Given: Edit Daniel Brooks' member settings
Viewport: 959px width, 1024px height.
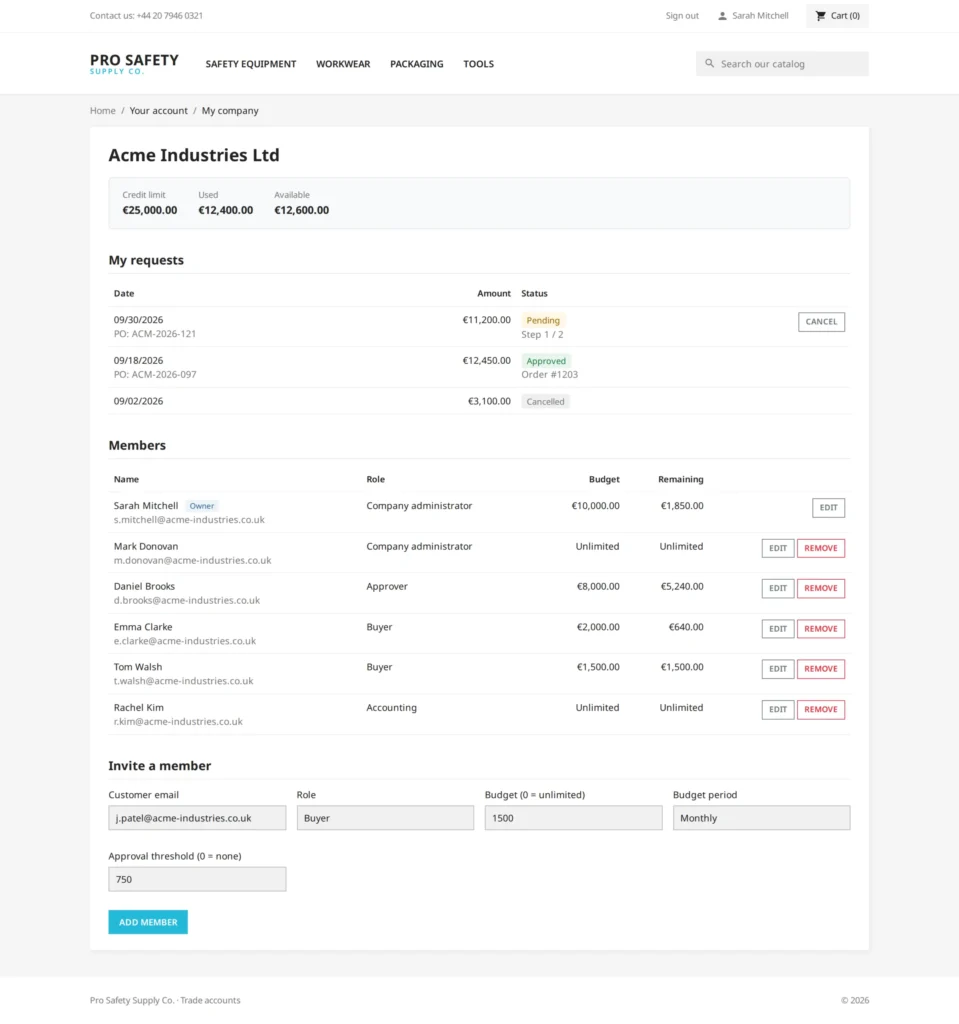Looking at the screenshot, I should [x=777, y=588].
